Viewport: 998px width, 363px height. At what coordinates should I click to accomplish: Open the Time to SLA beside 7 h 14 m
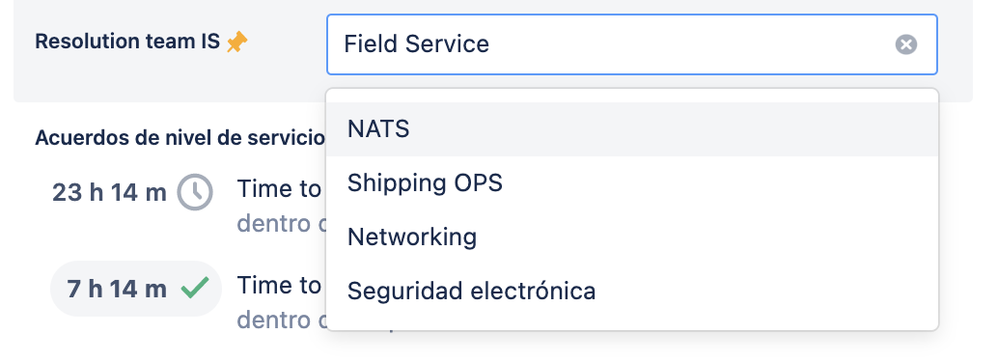click(279, 286)
